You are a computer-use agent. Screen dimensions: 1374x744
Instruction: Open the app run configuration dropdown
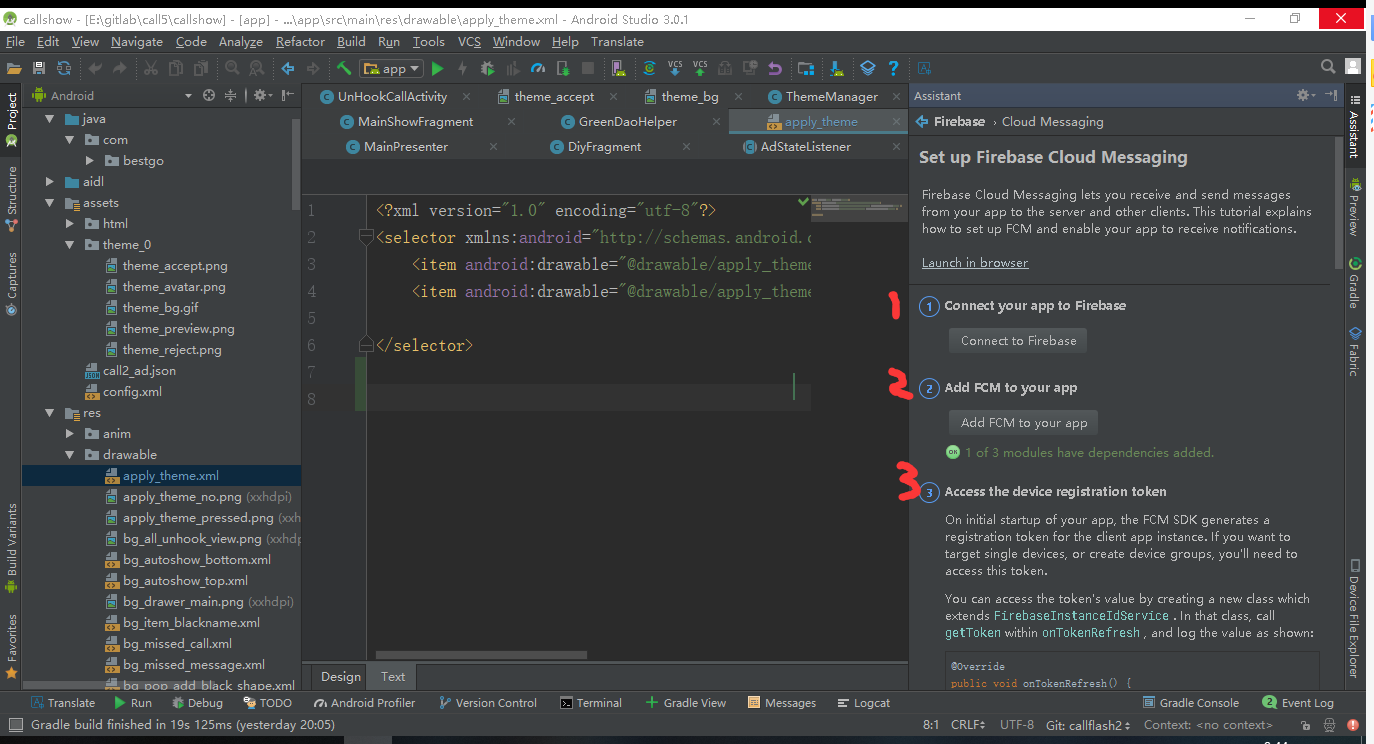(x=393, y=68)
